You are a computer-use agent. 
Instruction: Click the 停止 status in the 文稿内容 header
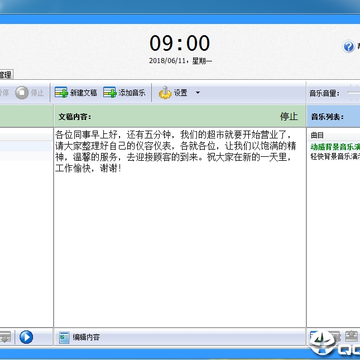click(x=289, y=117)
